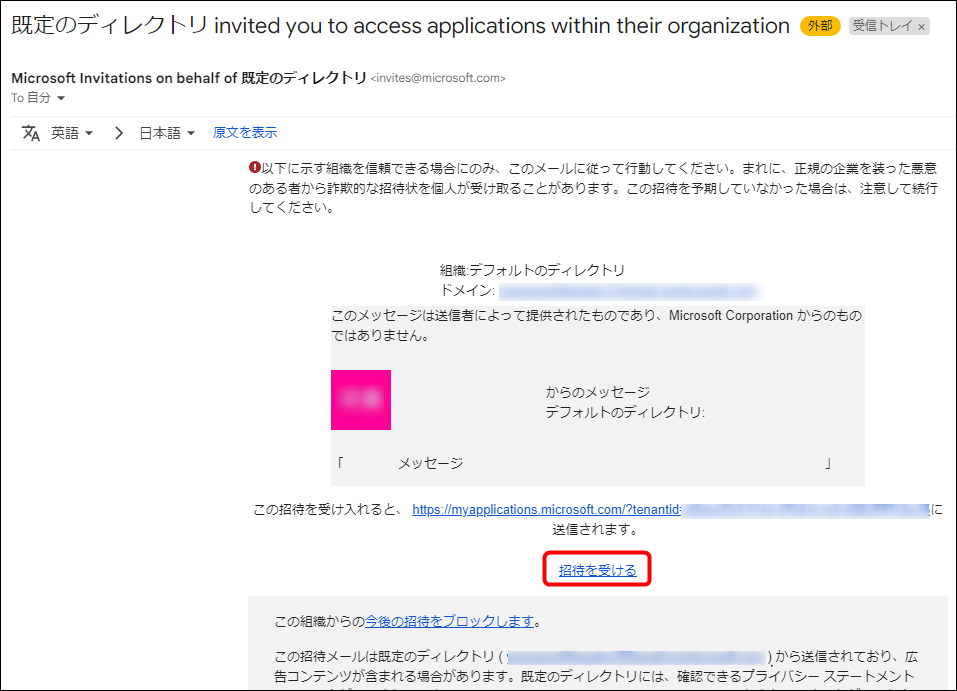Click the red warning exclamation icon
This screenshot has height=691, width=957.
(x=255, y=167)
